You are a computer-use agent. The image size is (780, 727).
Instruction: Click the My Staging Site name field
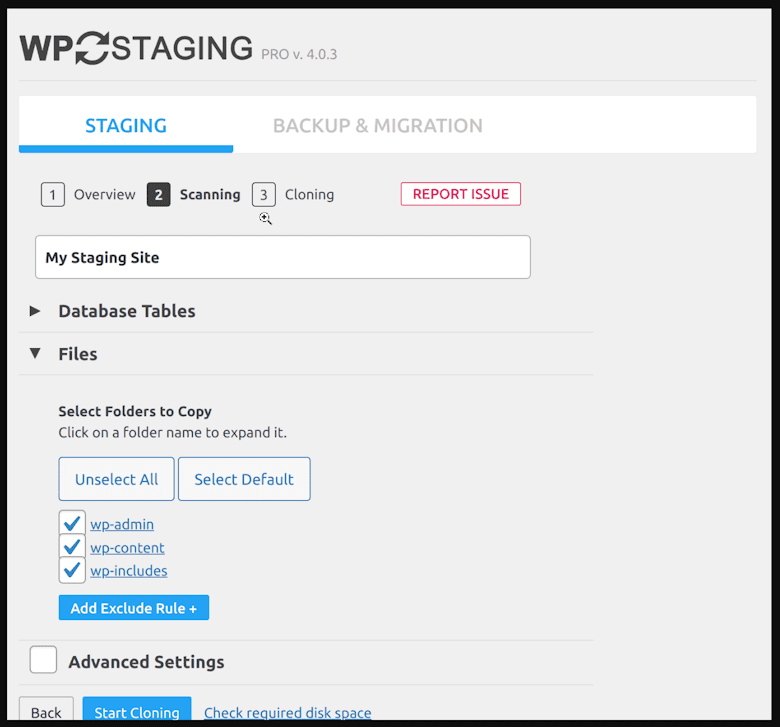point(283,257)
